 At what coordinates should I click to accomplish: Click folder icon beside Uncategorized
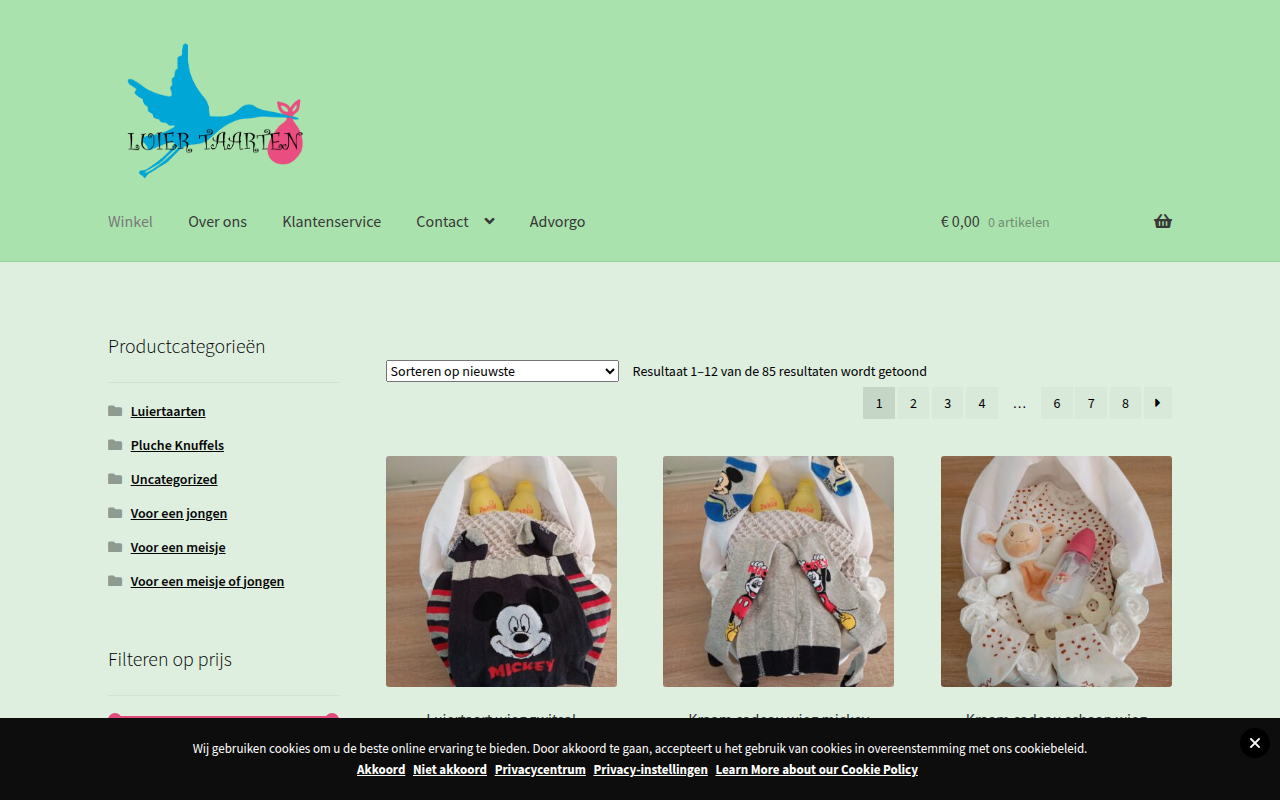point(115,479)
